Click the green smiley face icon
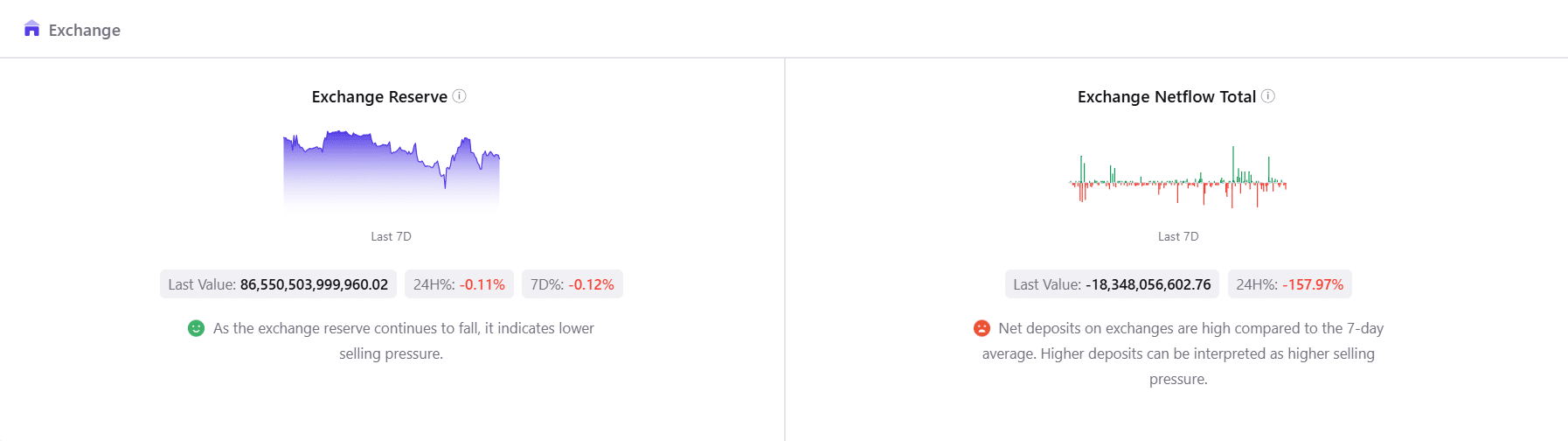The image size is (1568, 441). click(x=196, y=328)
